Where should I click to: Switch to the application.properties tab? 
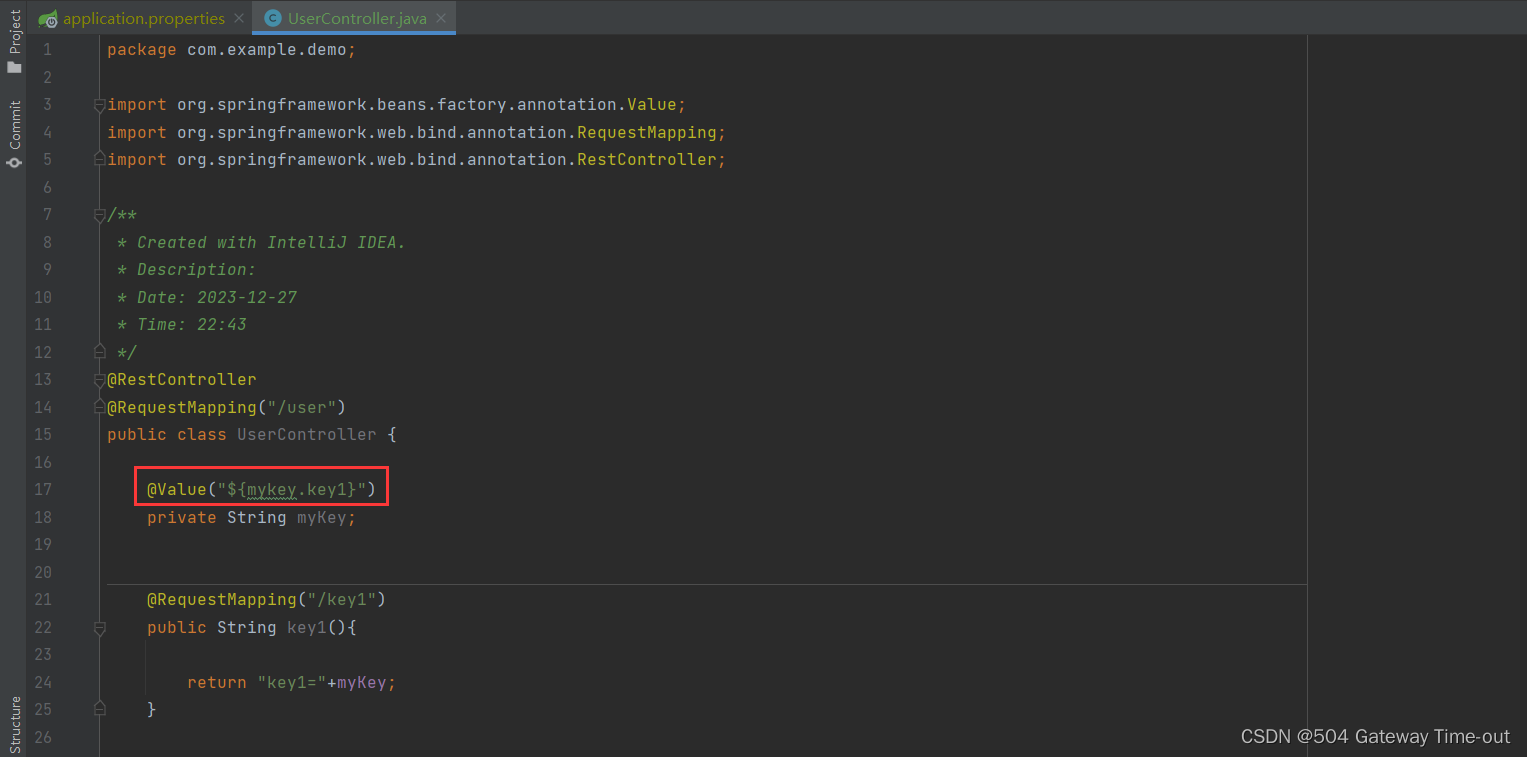(x=143, y=18)
